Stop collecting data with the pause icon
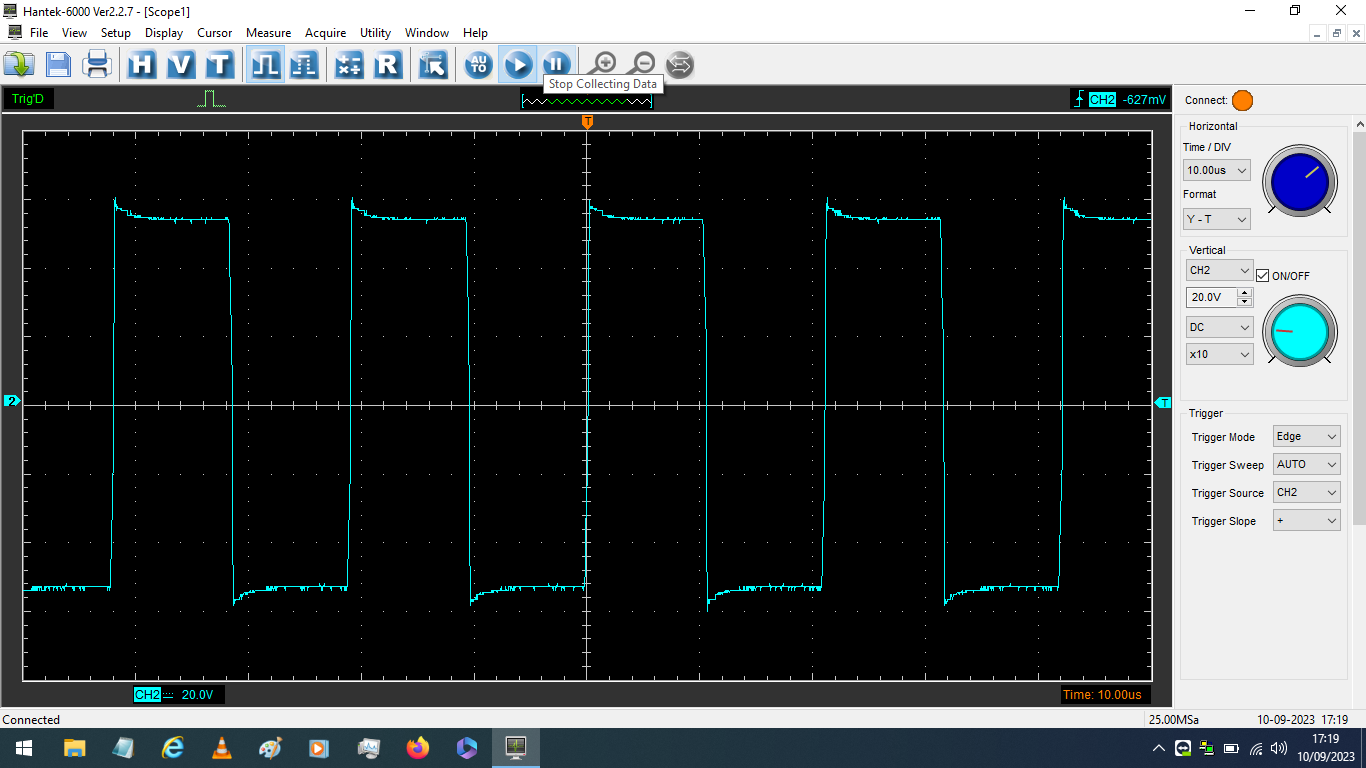The image size is (1366, 768). click(556, 65)
